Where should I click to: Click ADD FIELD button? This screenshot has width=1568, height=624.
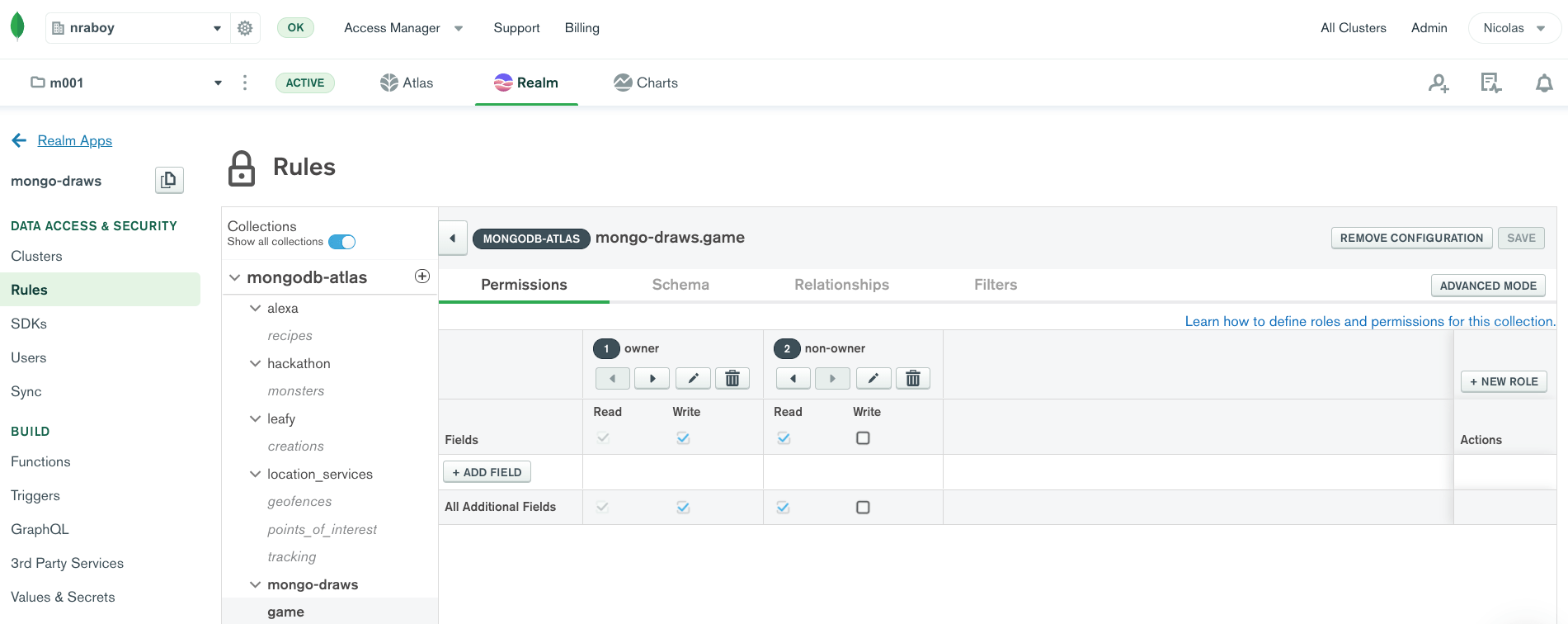coord(487,472)
